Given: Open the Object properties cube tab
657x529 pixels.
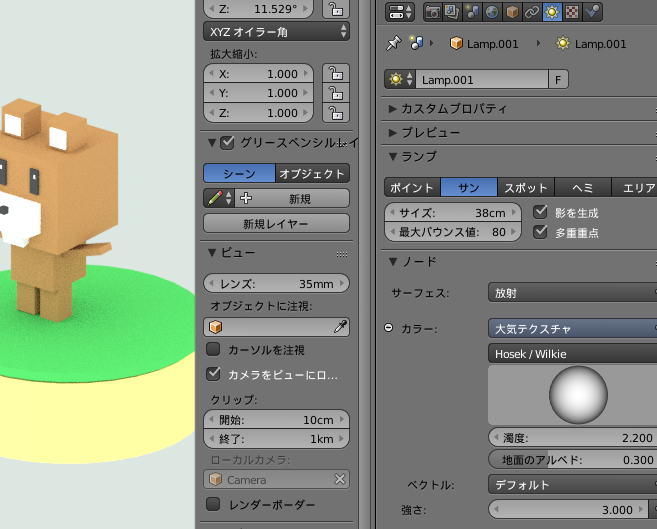Looking at the screenshot, I should (512, 12).
